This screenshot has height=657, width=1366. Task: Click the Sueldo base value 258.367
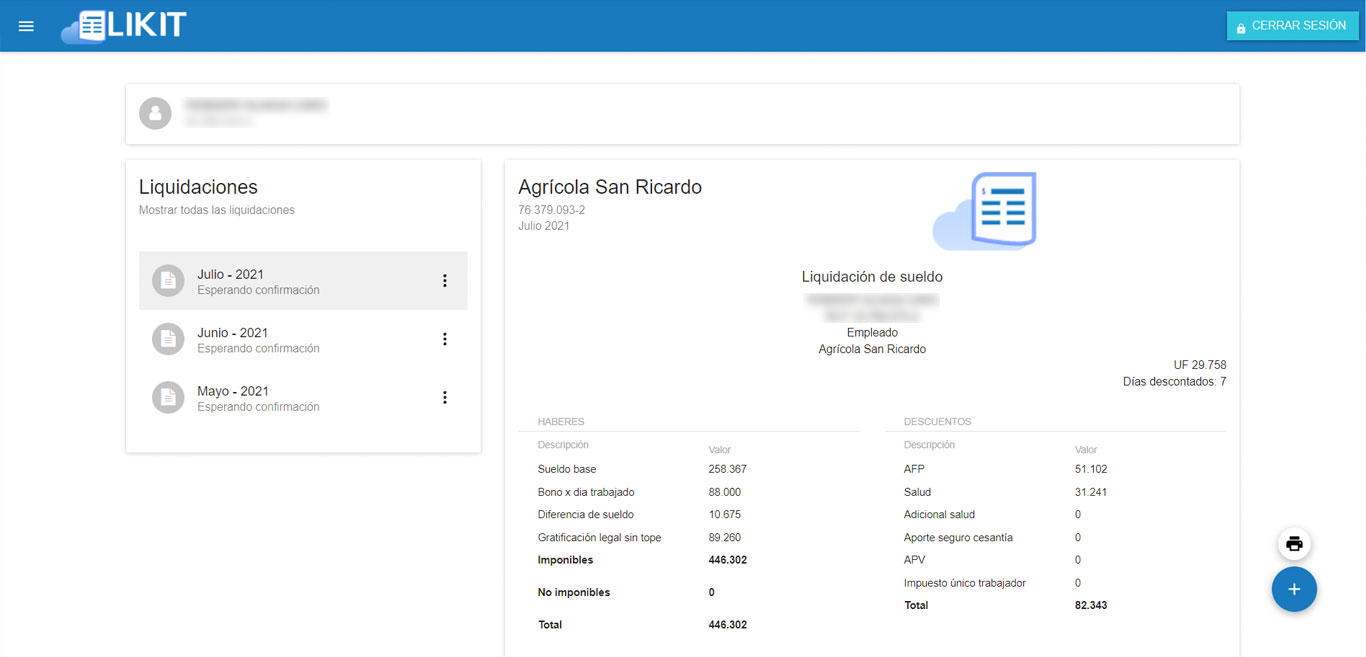tap(728, 469)
